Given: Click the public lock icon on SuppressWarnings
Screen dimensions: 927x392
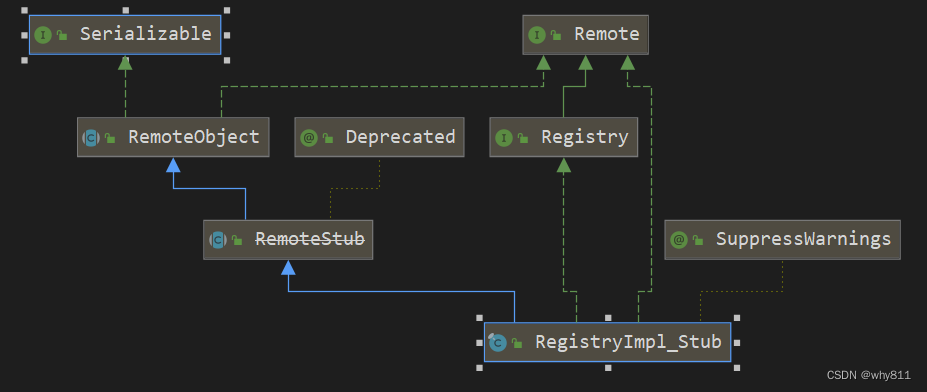Looking at the screenshot, I should pyautogui.click(x=698, y=240).
